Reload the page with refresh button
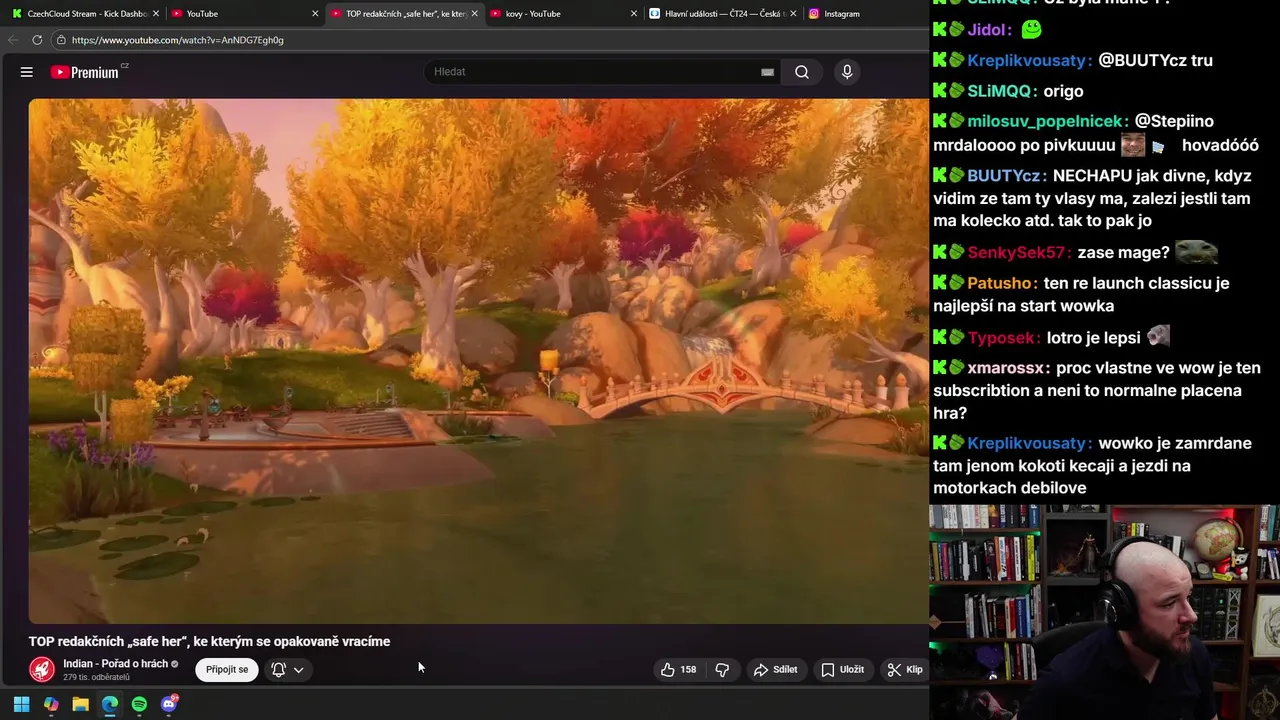Screen dimensions: 1280x720 tap(37, 40)
